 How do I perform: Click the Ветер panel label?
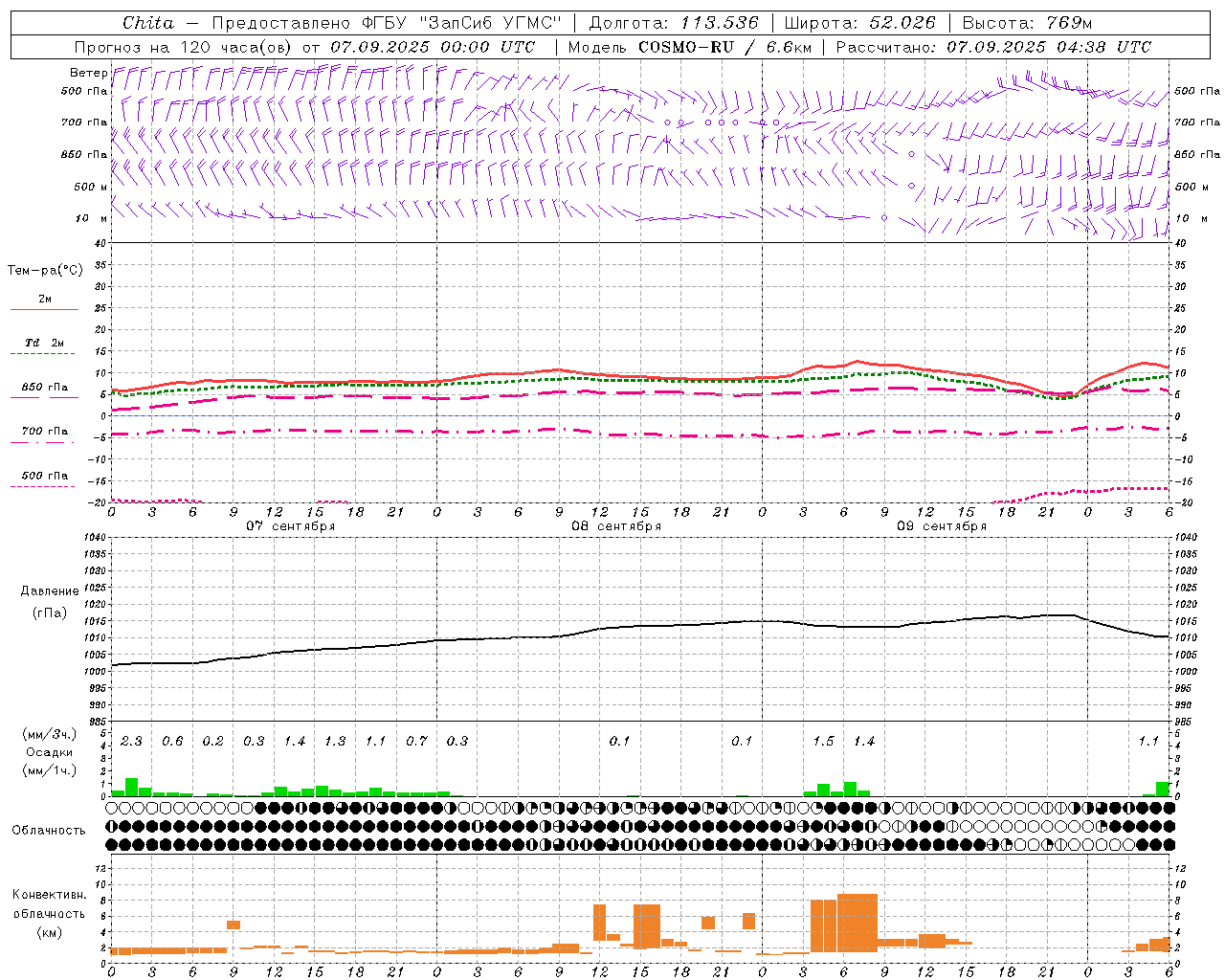[x=88, y=73]
